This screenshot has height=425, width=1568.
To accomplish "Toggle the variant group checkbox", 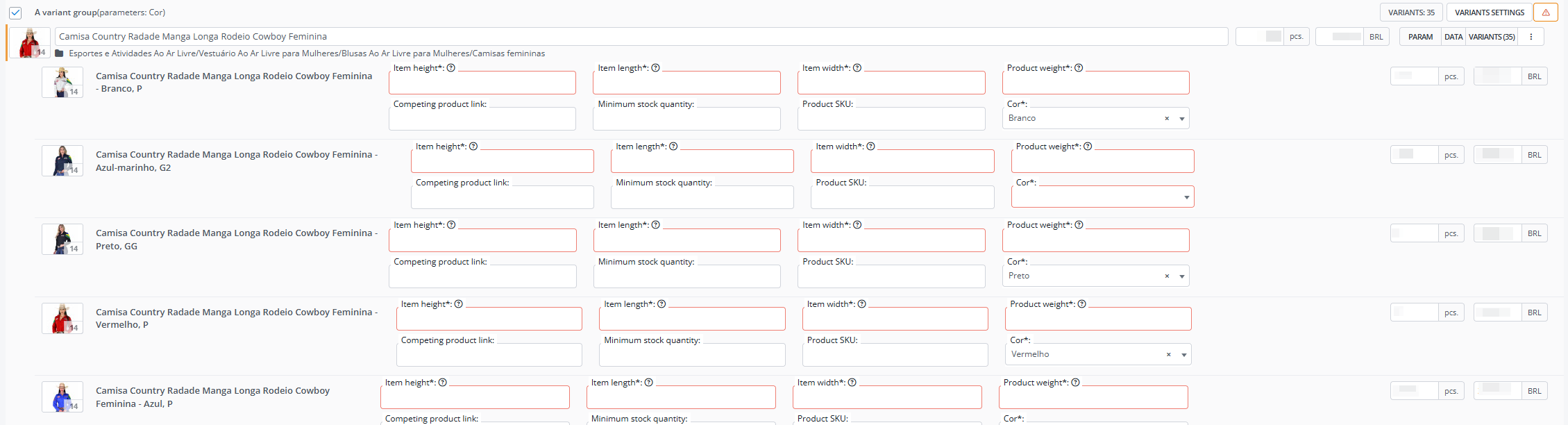I will click(15, 12).
